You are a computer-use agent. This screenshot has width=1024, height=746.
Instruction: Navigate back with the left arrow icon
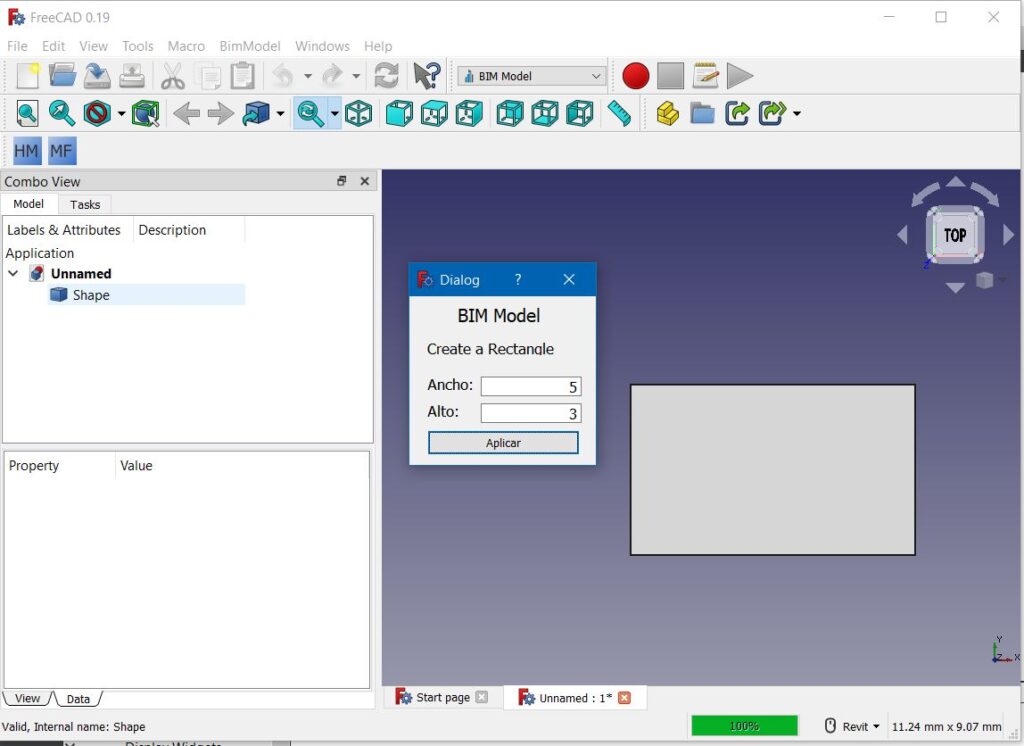(x=186, y=114)
